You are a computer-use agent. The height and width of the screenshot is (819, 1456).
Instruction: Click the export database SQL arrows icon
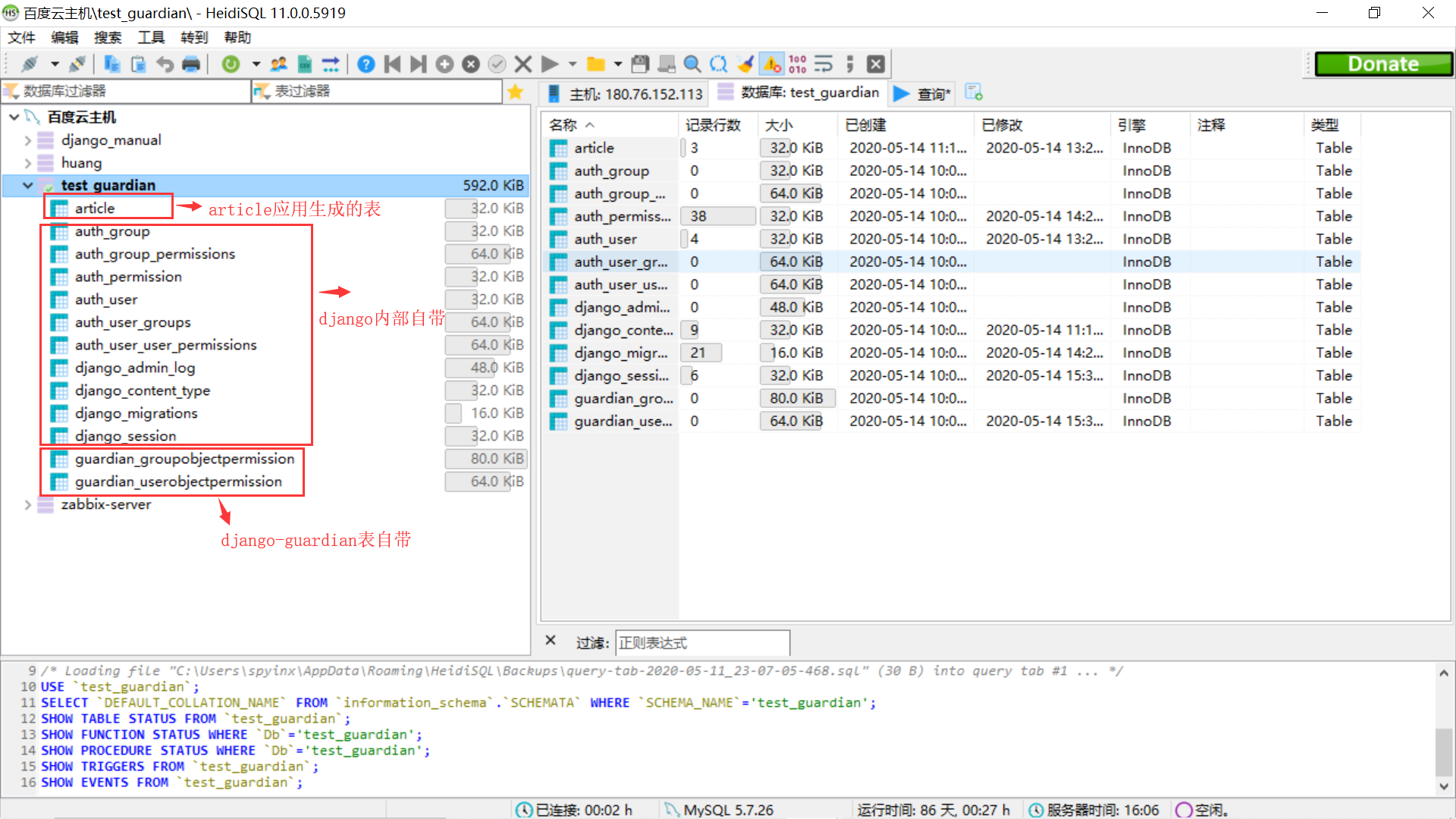pyautogui.click(x=331, y=64)
